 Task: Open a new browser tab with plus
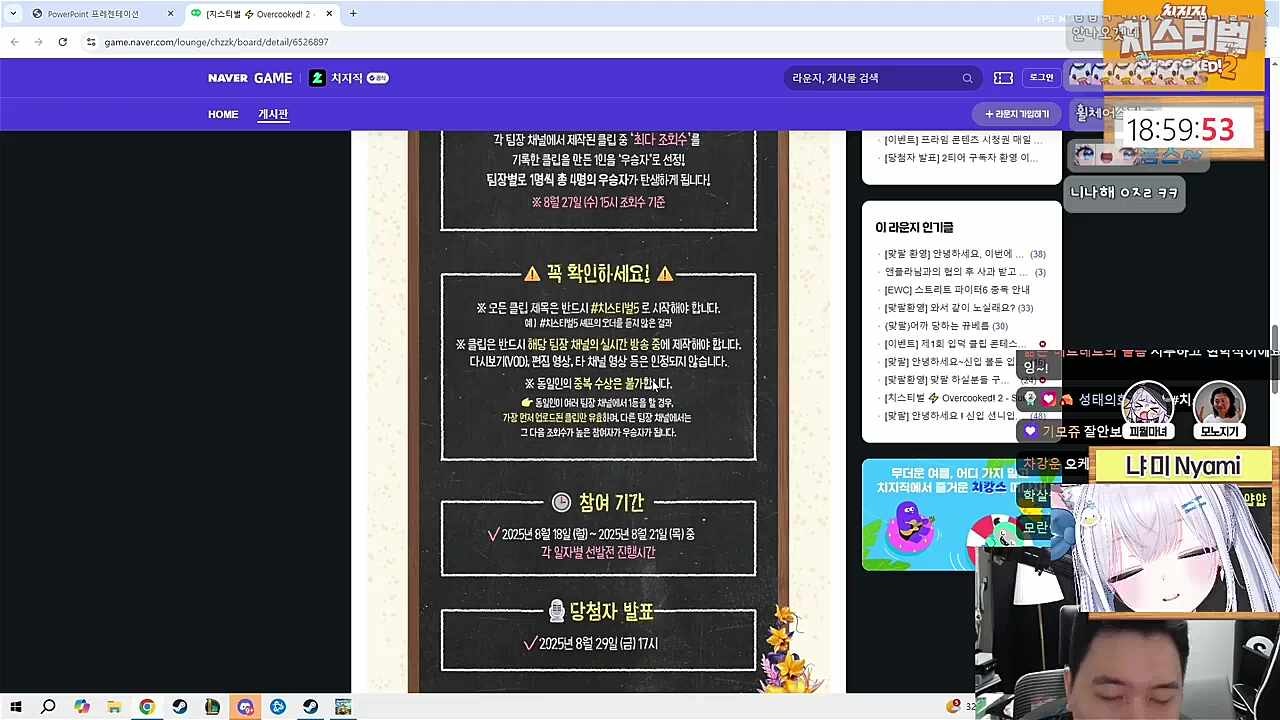pos(353,14)
